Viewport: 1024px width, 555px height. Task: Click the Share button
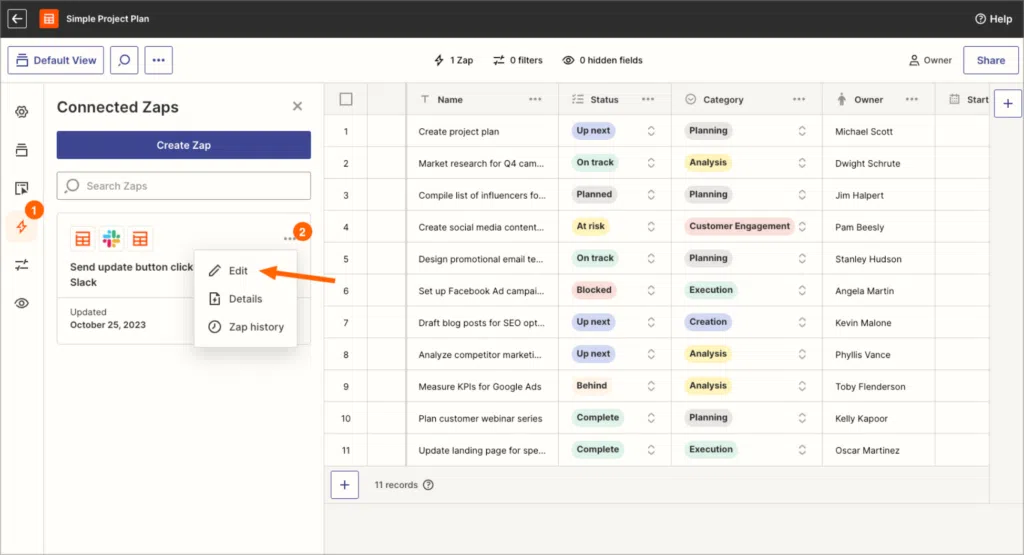pyautogui.click(x=991, y=60)
